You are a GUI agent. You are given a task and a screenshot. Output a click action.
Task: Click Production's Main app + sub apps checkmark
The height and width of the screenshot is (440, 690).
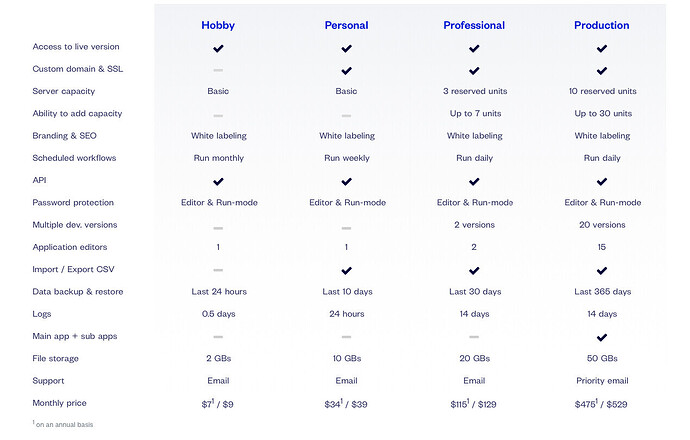coord(602,337)
